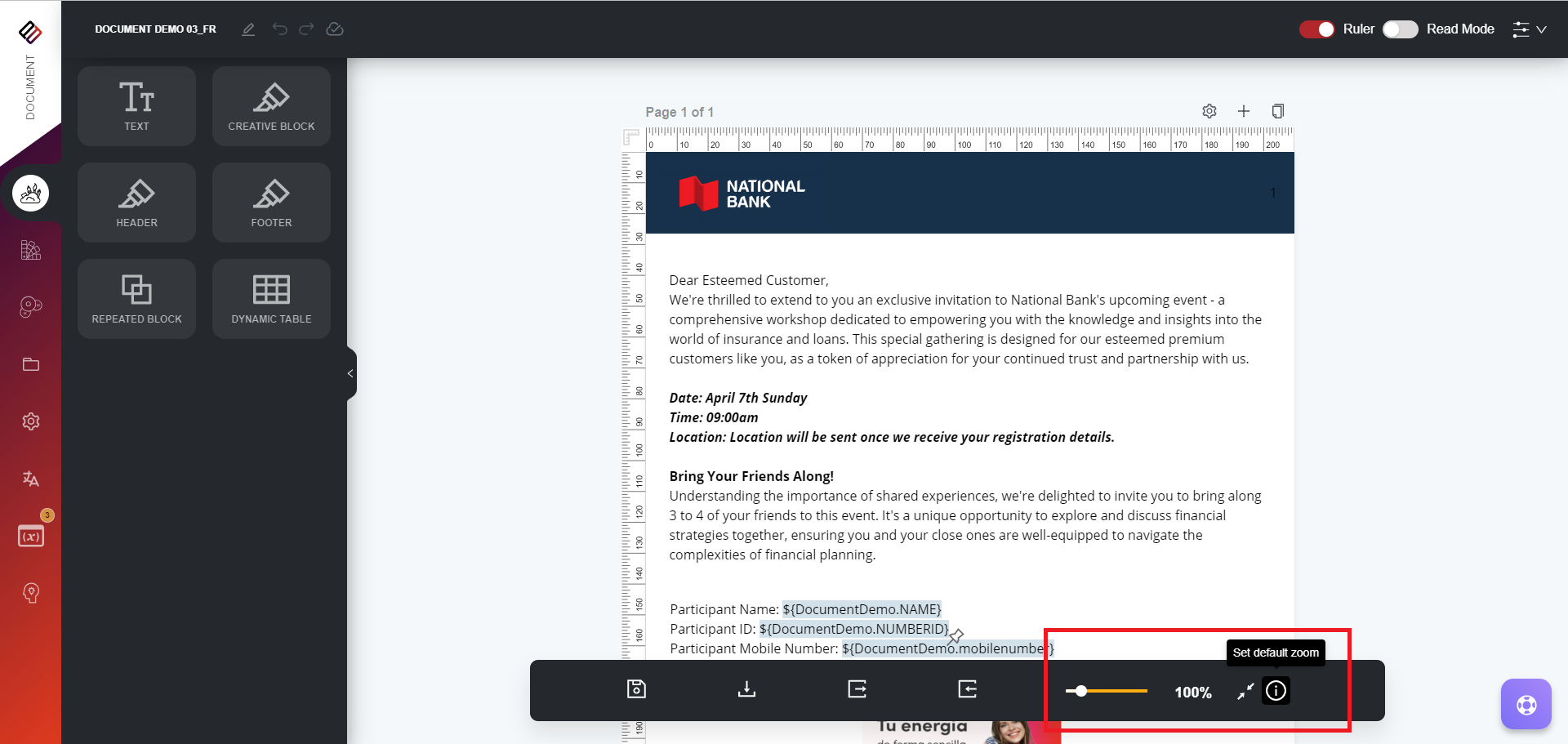
Task: Insert a Dynamic Table block
Action: point(270,298)
